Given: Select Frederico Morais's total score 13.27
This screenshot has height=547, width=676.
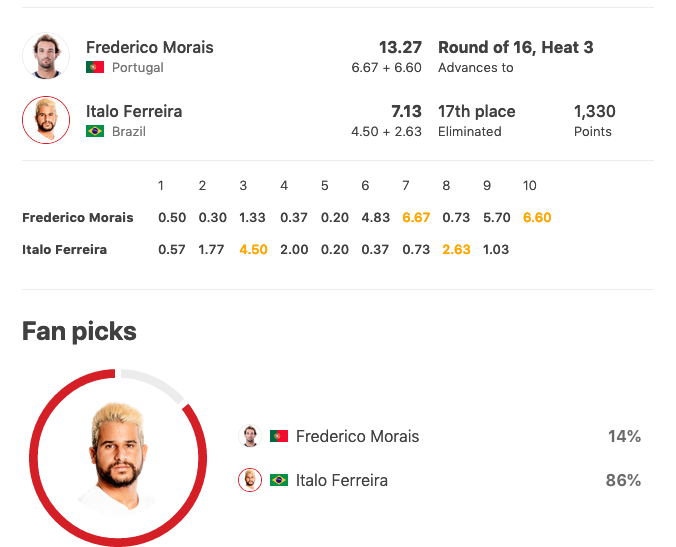Looking at the screenshot, I should tap(400, 47).
